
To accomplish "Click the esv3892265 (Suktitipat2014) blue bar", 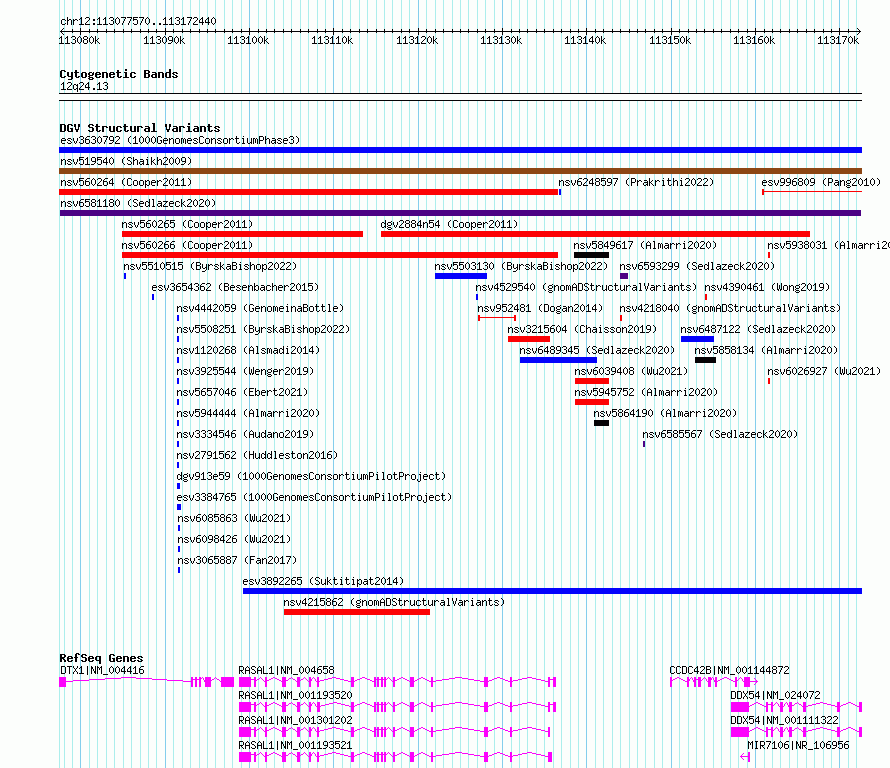I will point(552,591).
